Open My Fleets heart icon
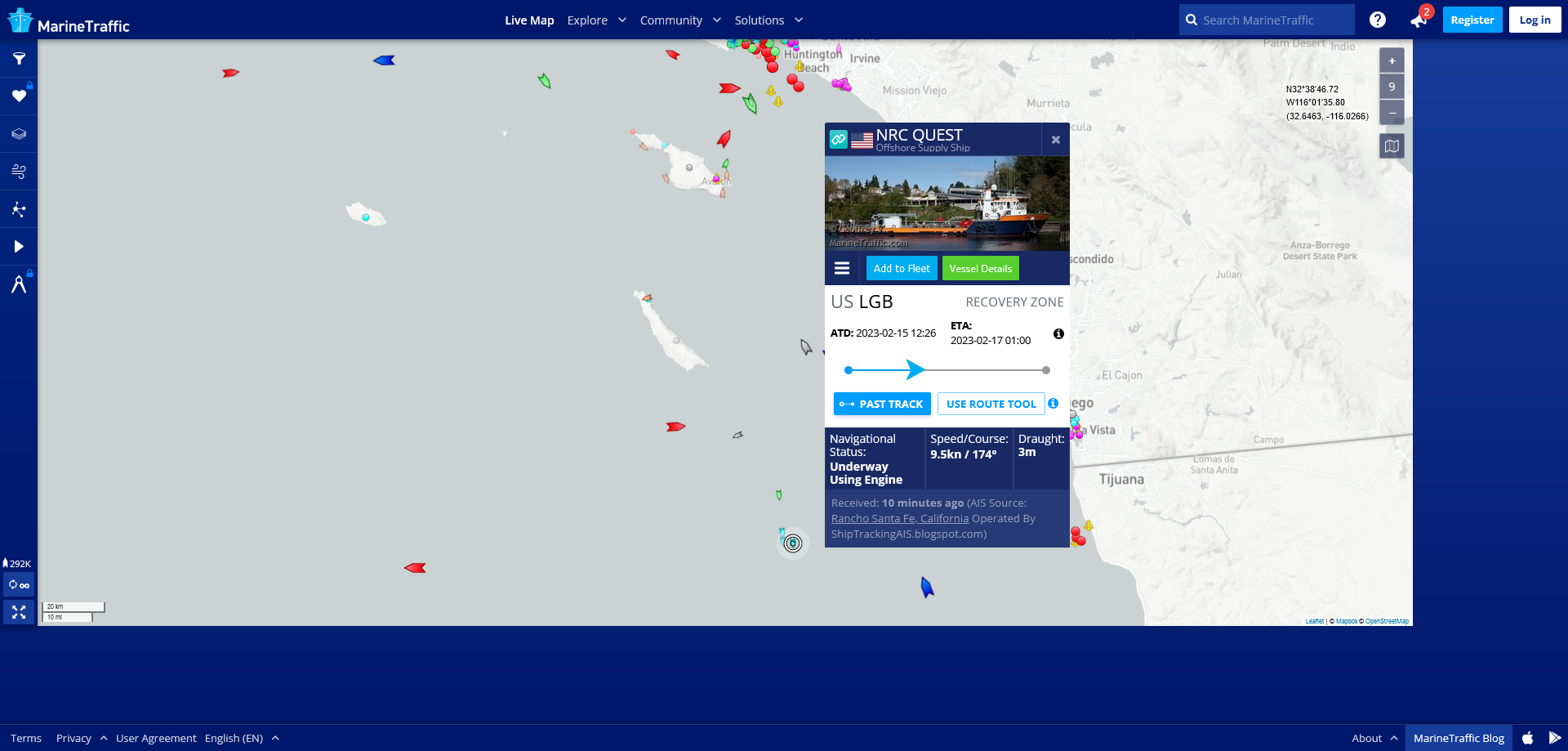1568x751 pixels. (x=19, y=96)
